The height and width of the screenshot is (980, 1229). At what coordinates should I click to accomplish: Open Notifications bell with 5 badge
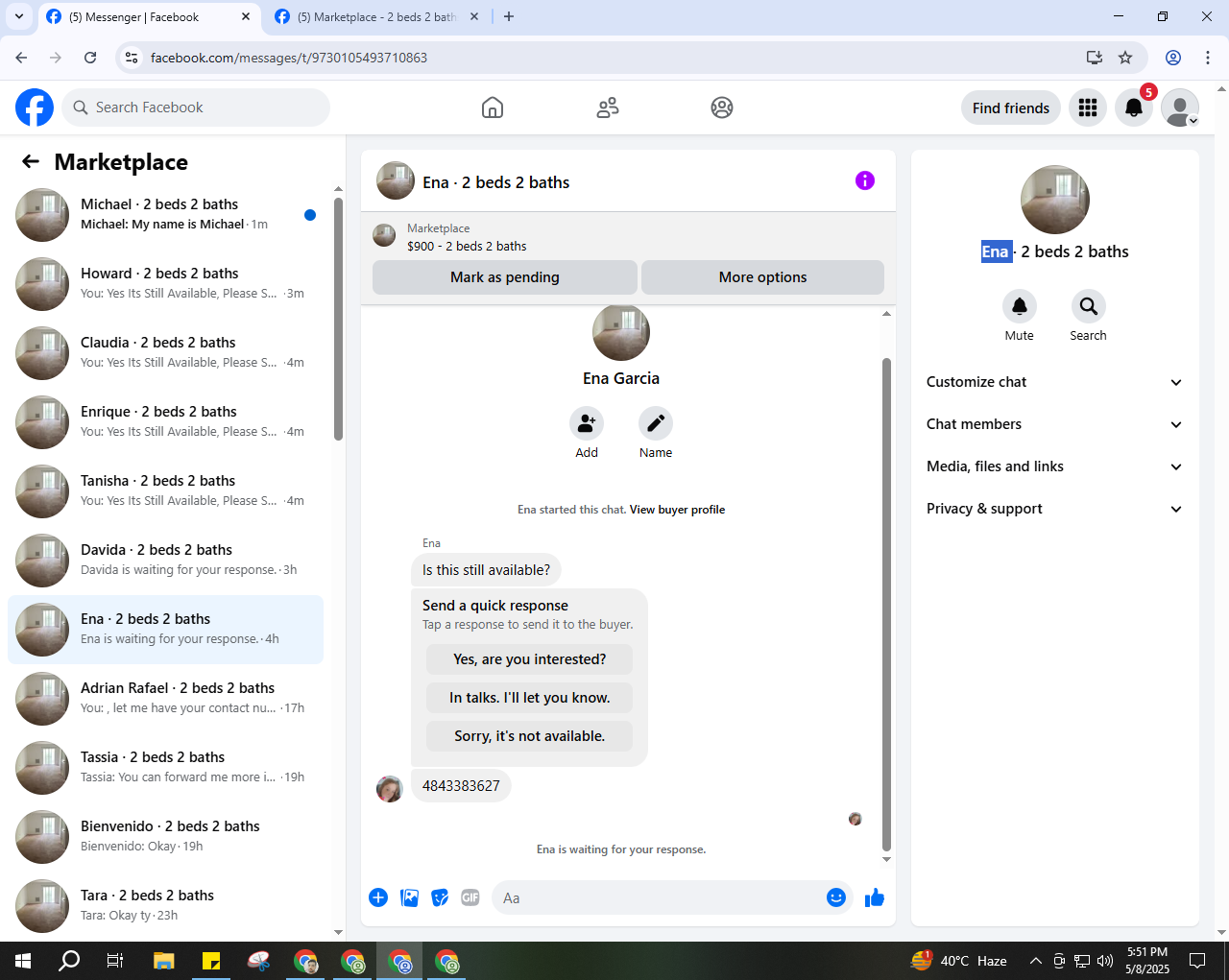(x=1134, y=108)
